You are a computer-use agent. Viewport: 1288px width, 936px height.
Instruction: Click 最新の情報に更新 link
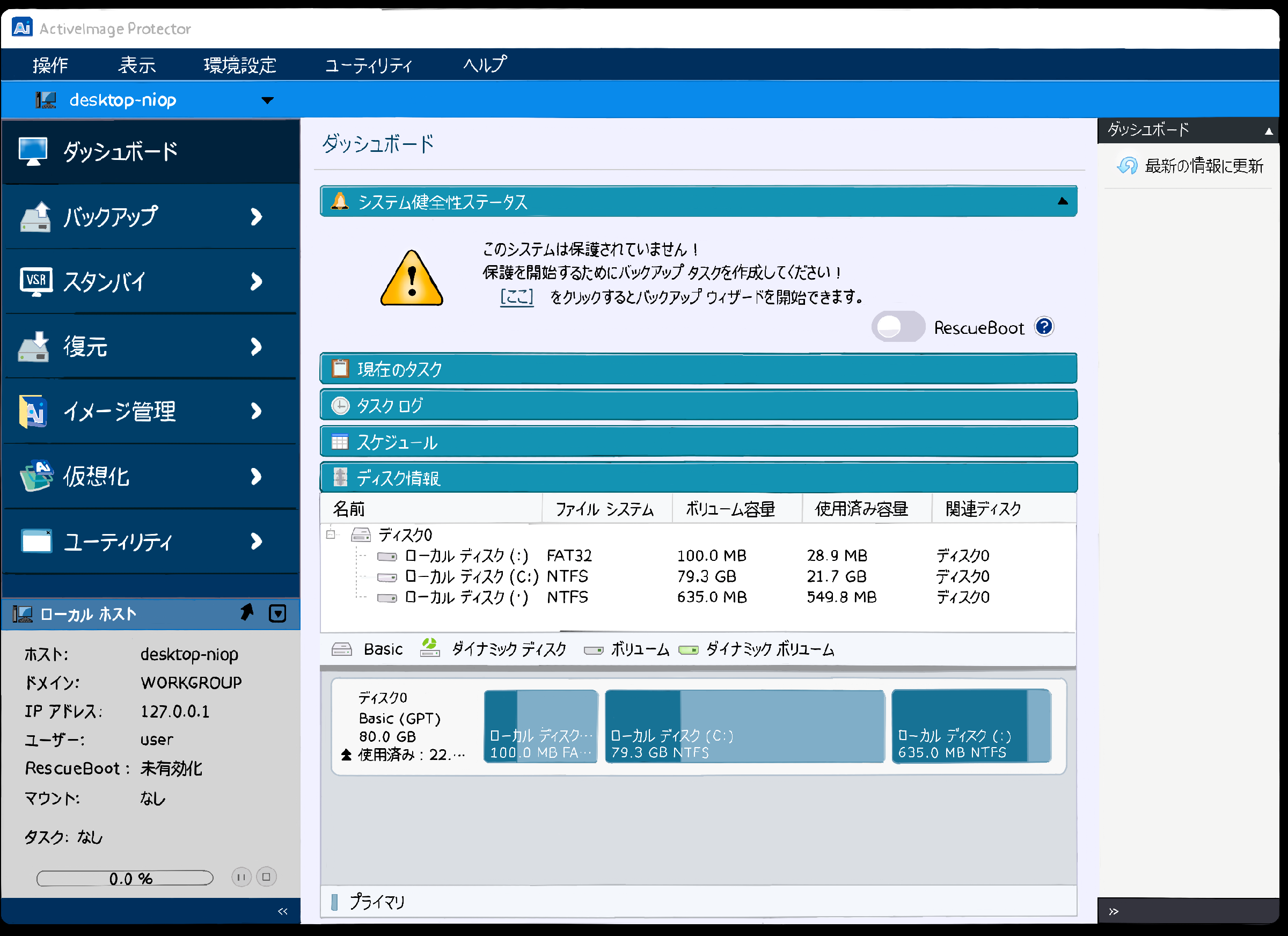1204,166
